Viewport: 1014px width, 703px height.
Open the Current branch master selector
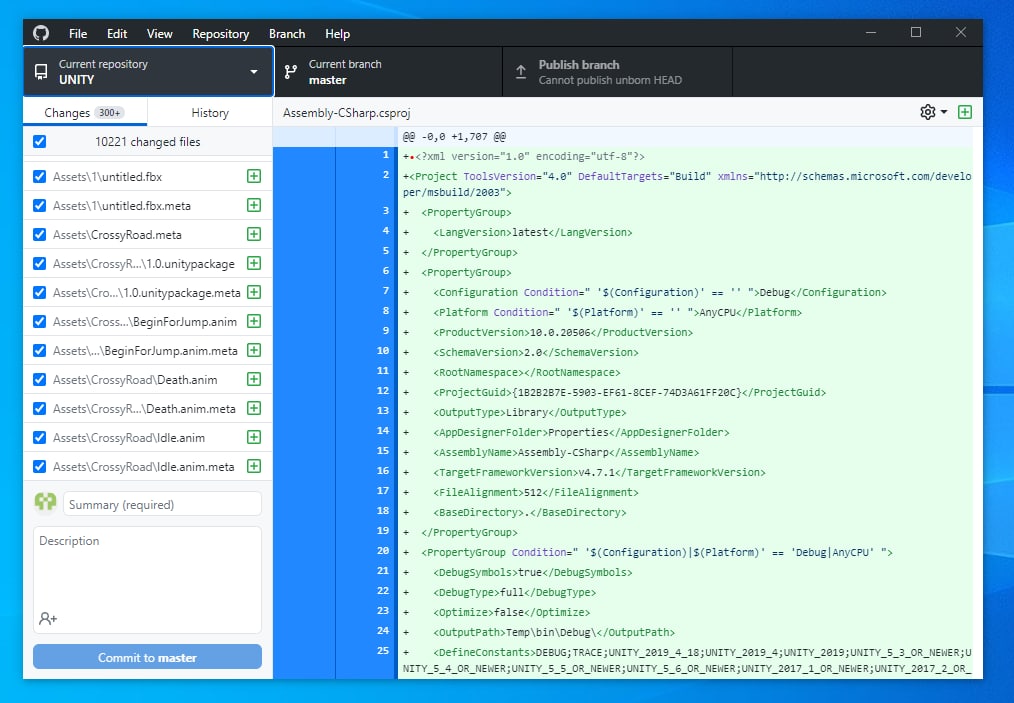[388, 72]
